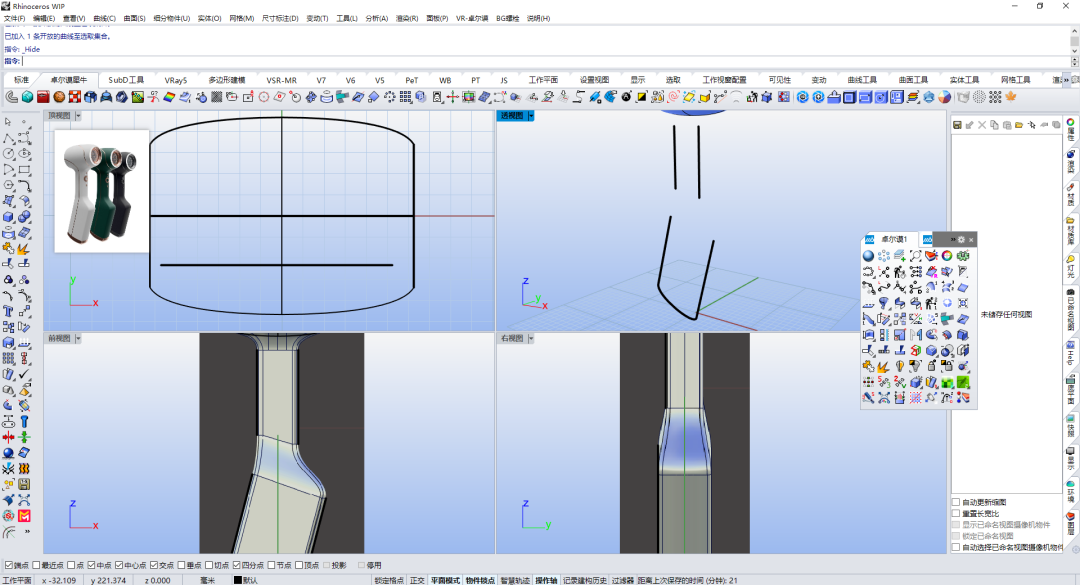The image size is (1080, 585).
Task: Click the black-white contrast square icon
Action: (x=642, y=97)
